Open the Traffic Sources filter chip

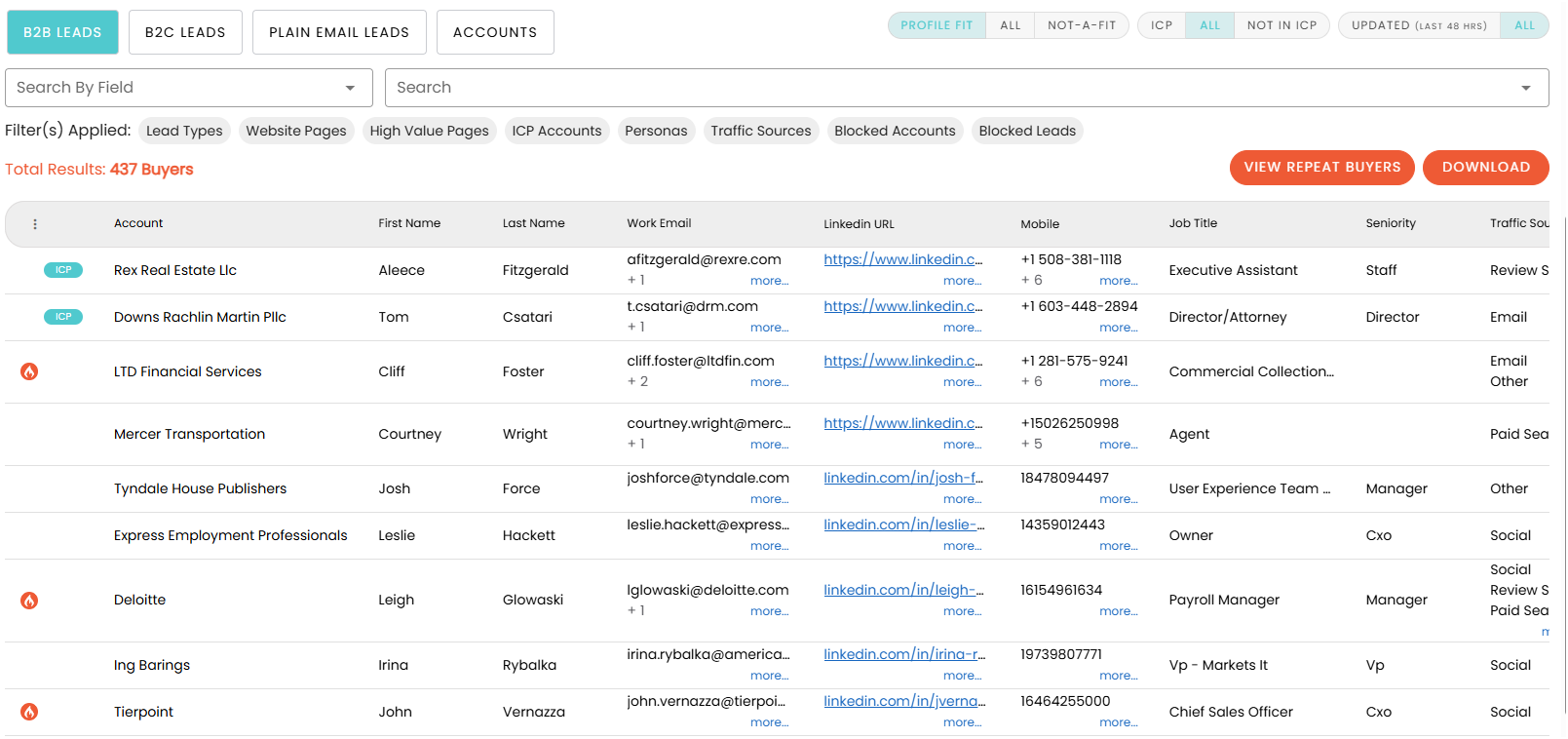pos(761,131)
